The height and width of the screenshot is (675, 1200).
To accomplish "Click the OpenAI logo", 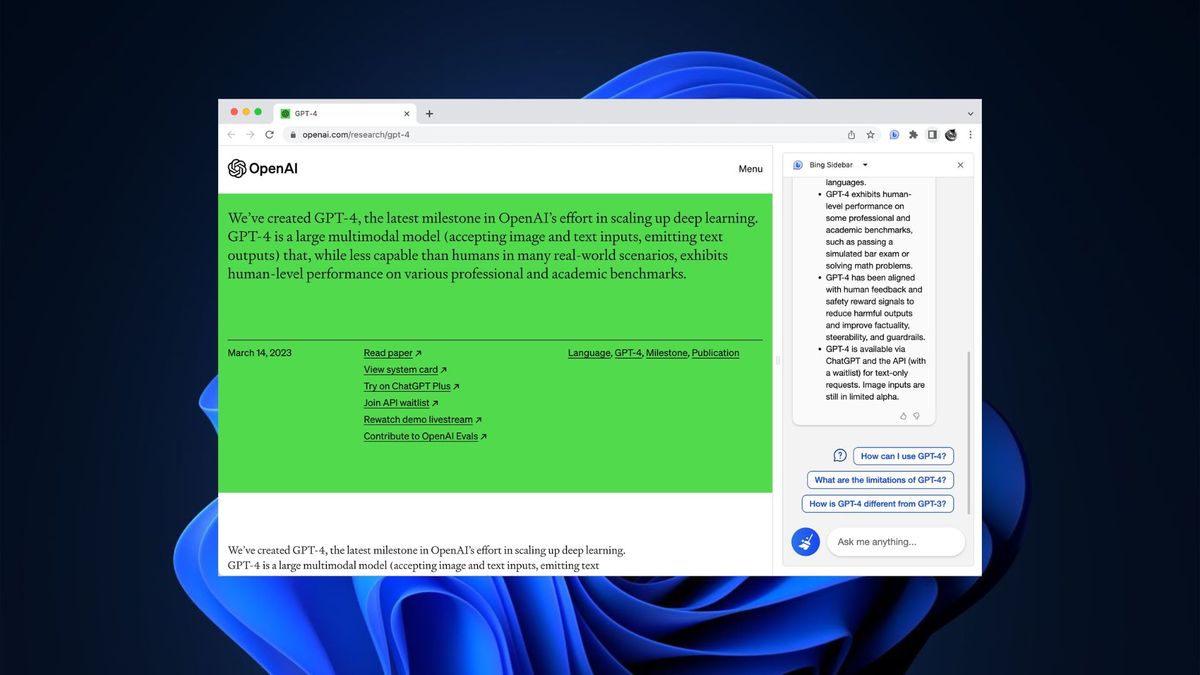I will pyautogui.click(x=263, y=168).
